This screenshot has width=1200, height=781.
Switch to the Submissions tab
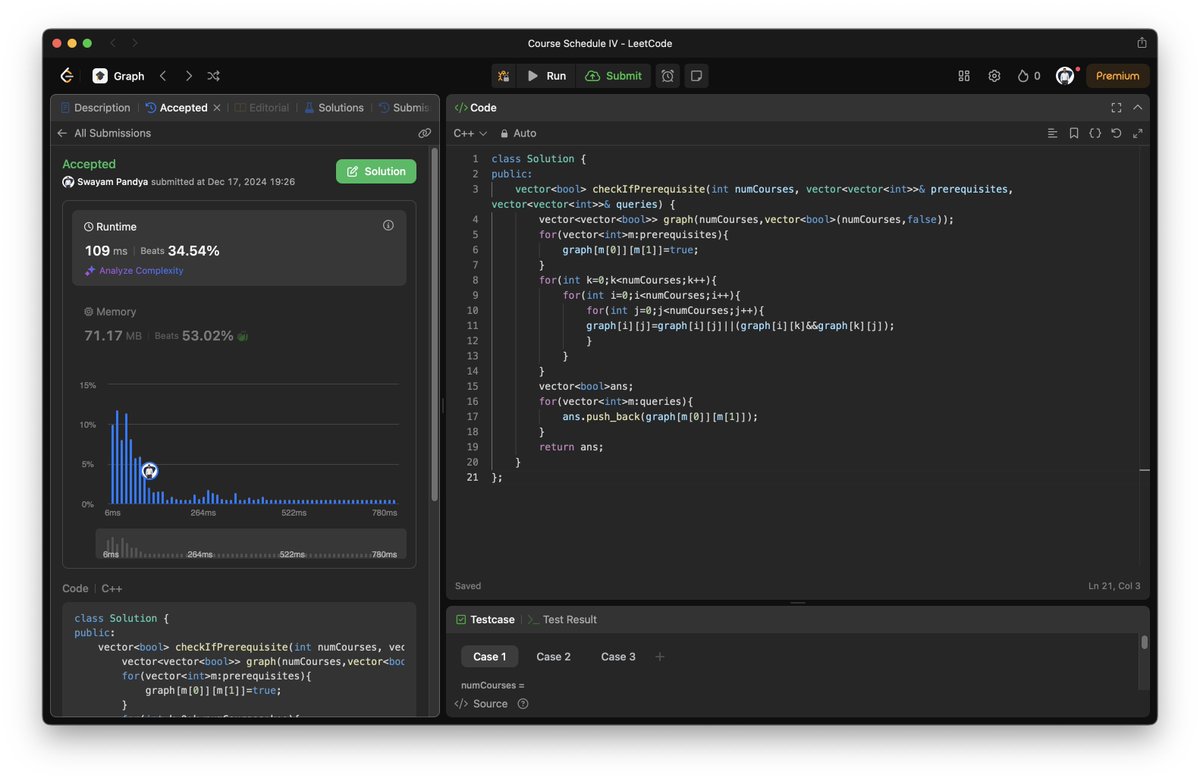click(x=404, y=108)
